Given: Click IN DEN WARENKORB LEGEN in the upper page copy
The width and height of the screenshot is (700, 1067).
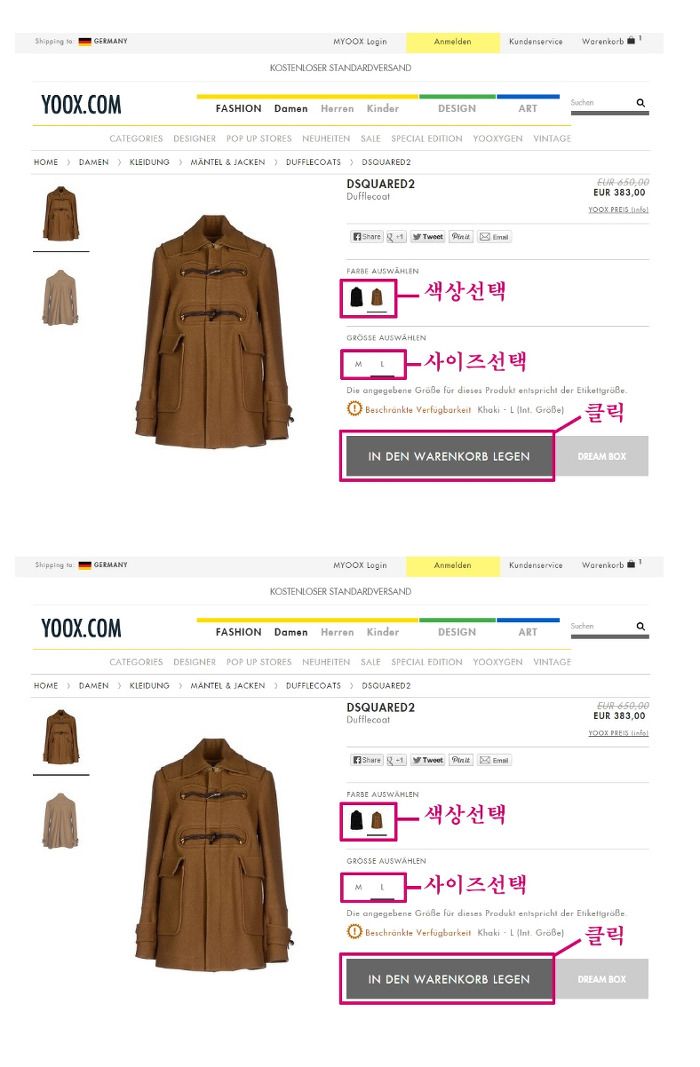Looking at the screenshot, I should click(448, 456).
